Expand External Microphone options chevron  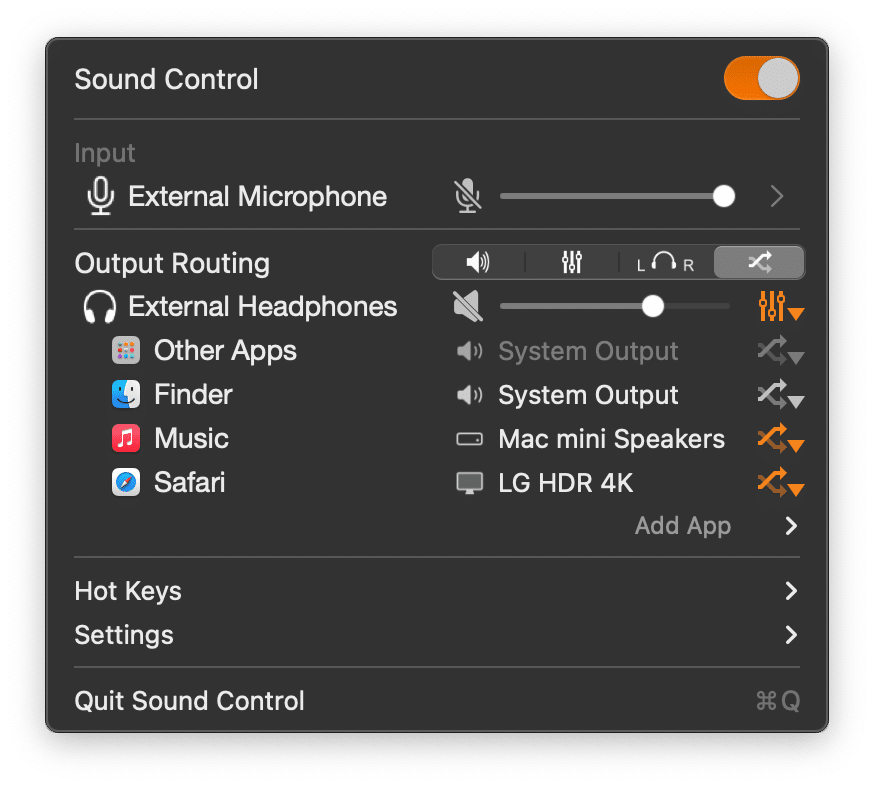(x=777, y=196)
